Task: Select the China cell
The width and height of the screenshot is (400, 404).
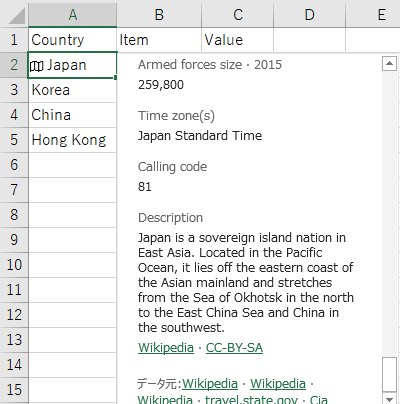Action: (x=73, y=115)
